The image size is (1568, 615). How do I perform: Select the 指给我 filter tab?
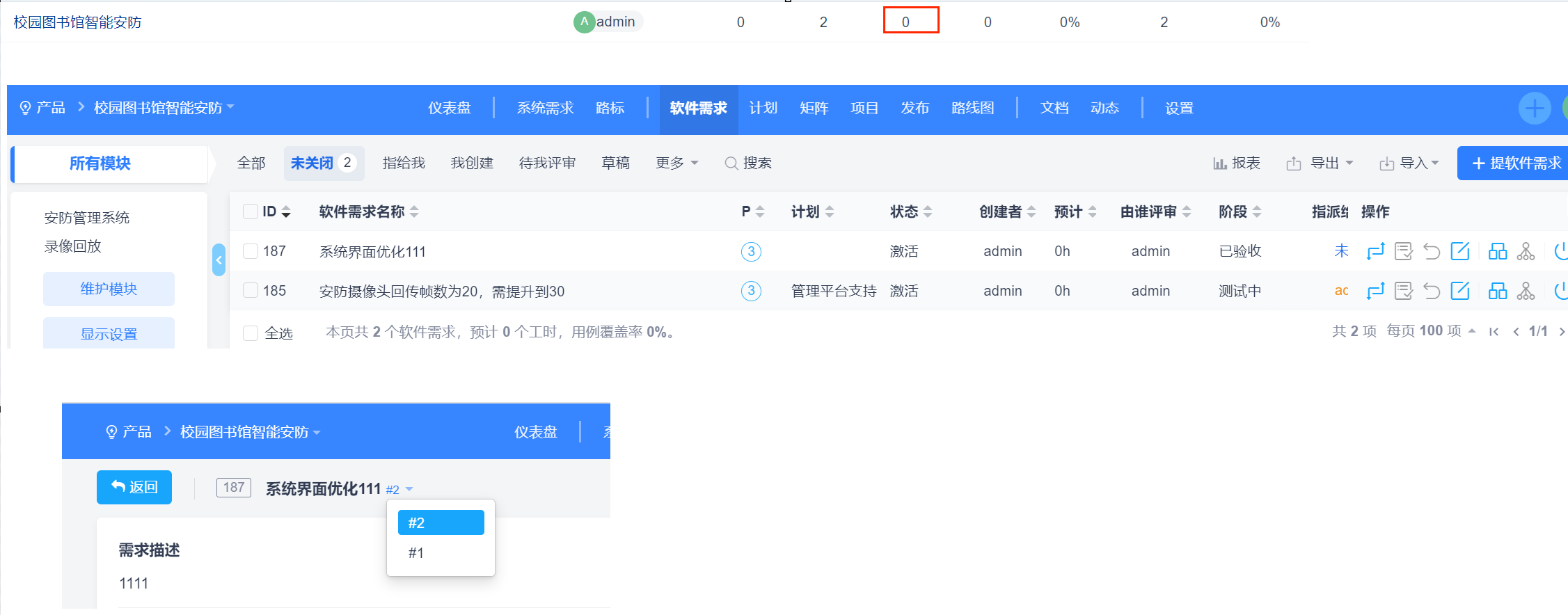coord(404,163)
